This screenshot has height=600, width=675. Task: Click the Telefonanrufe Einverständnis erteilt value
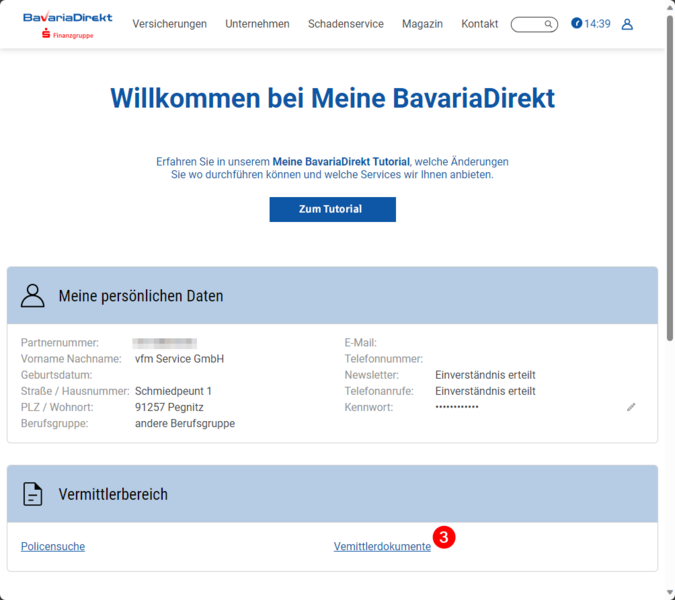pos(485,391)
